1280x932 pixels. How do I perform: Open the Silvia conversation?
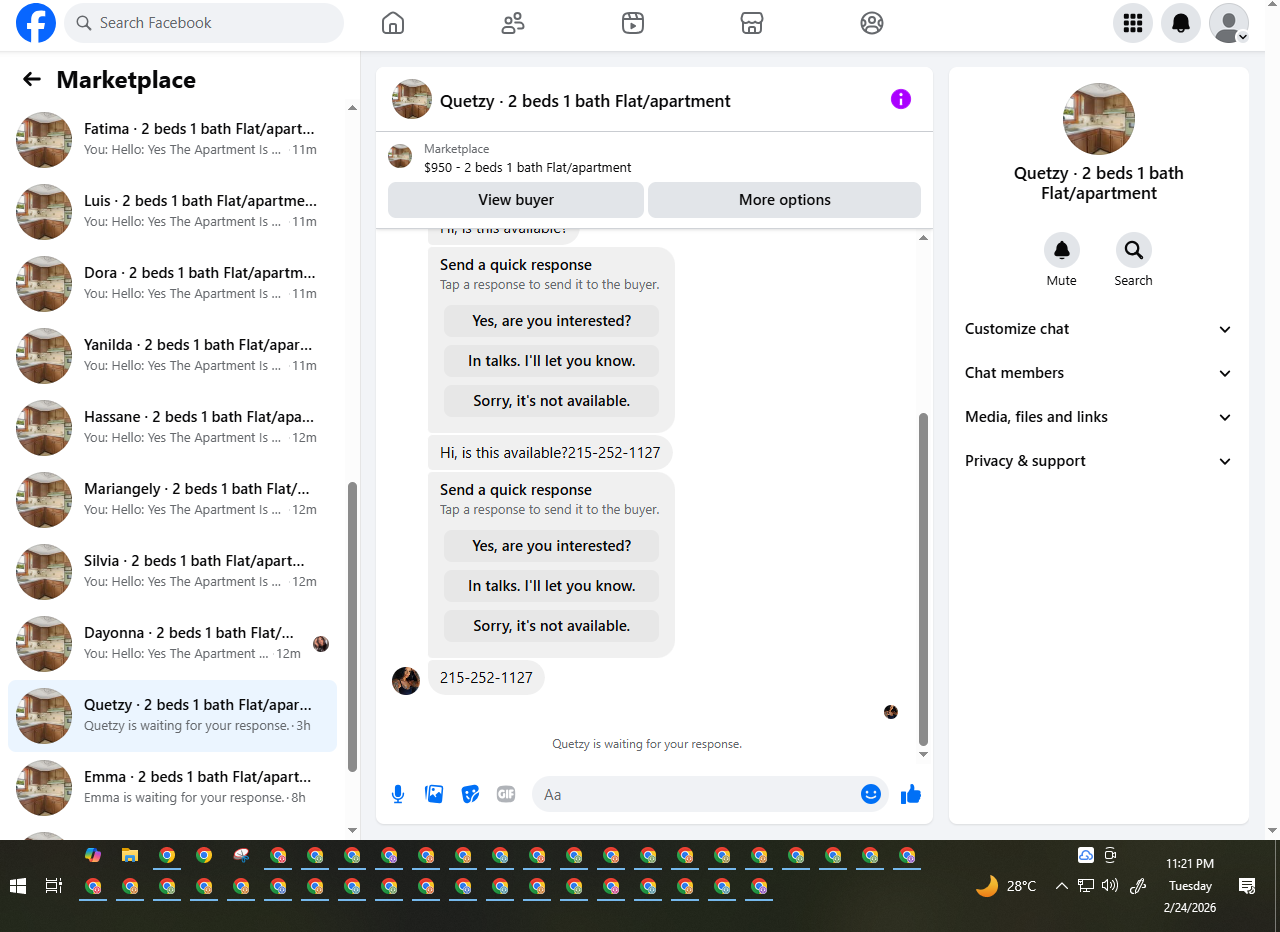pyautogui.click(x=172, y=572)
